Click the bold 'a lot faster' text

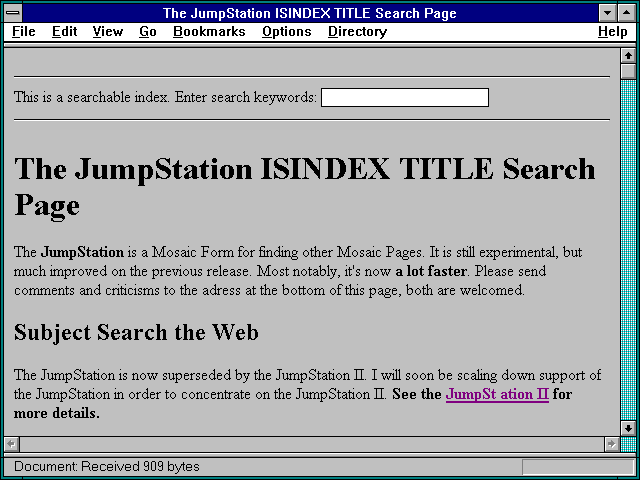pos(431,271)
